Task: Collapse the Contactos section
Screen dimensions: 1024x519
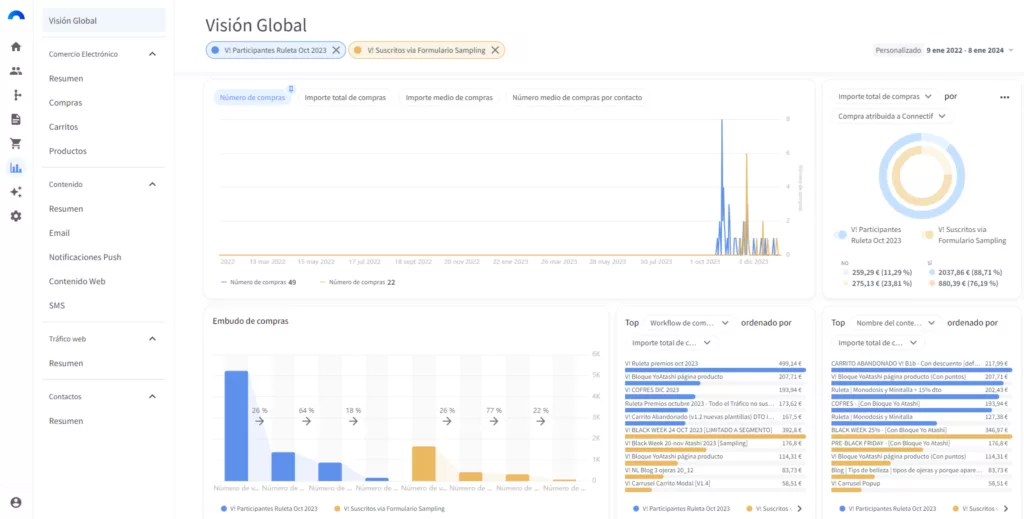Action: click(x=152, y=396)
